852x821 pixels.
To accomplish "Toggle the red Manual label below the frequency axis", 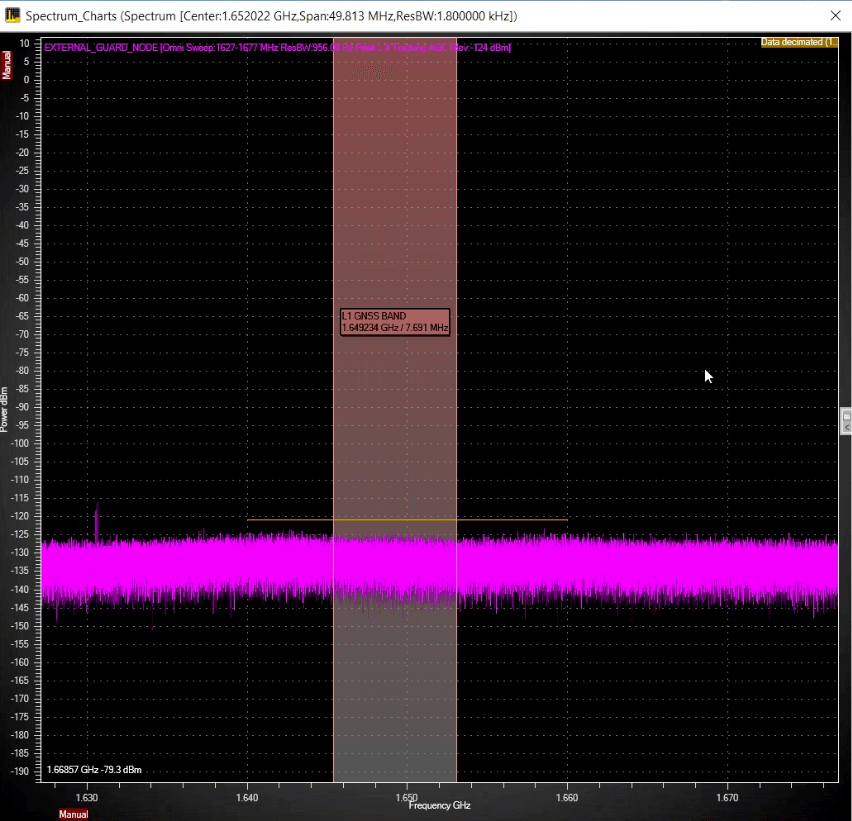I will click(x=73, y=814).
